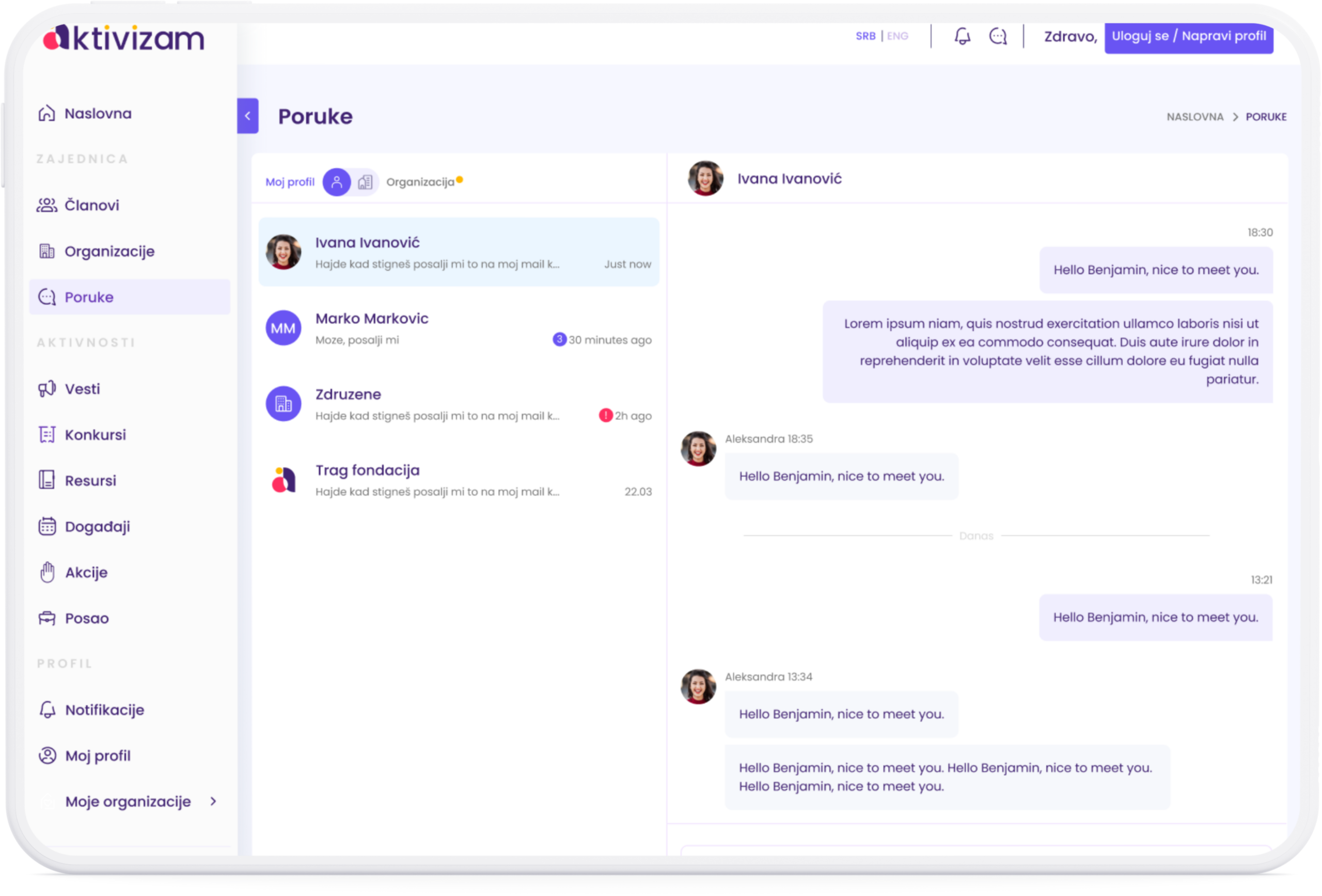Image resolution: width=1322 pixels, height=896 pixels.
Task: Click the Naslovna home icon in sidebar
Action: [x=46, y=113]
